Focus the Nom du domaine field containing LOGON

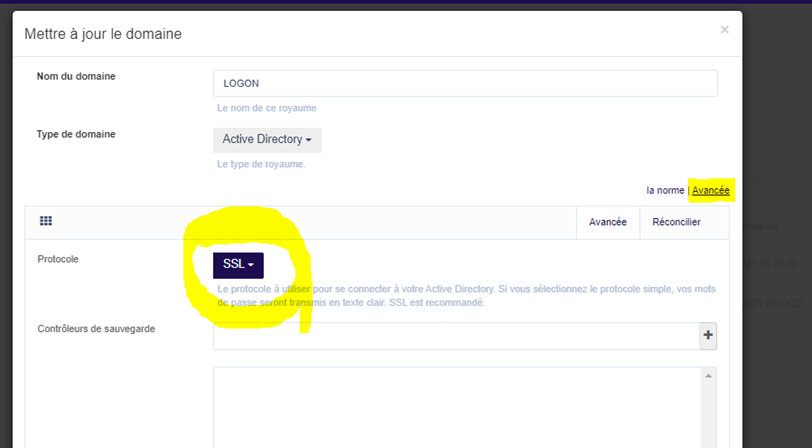click(x=465, y=83)
